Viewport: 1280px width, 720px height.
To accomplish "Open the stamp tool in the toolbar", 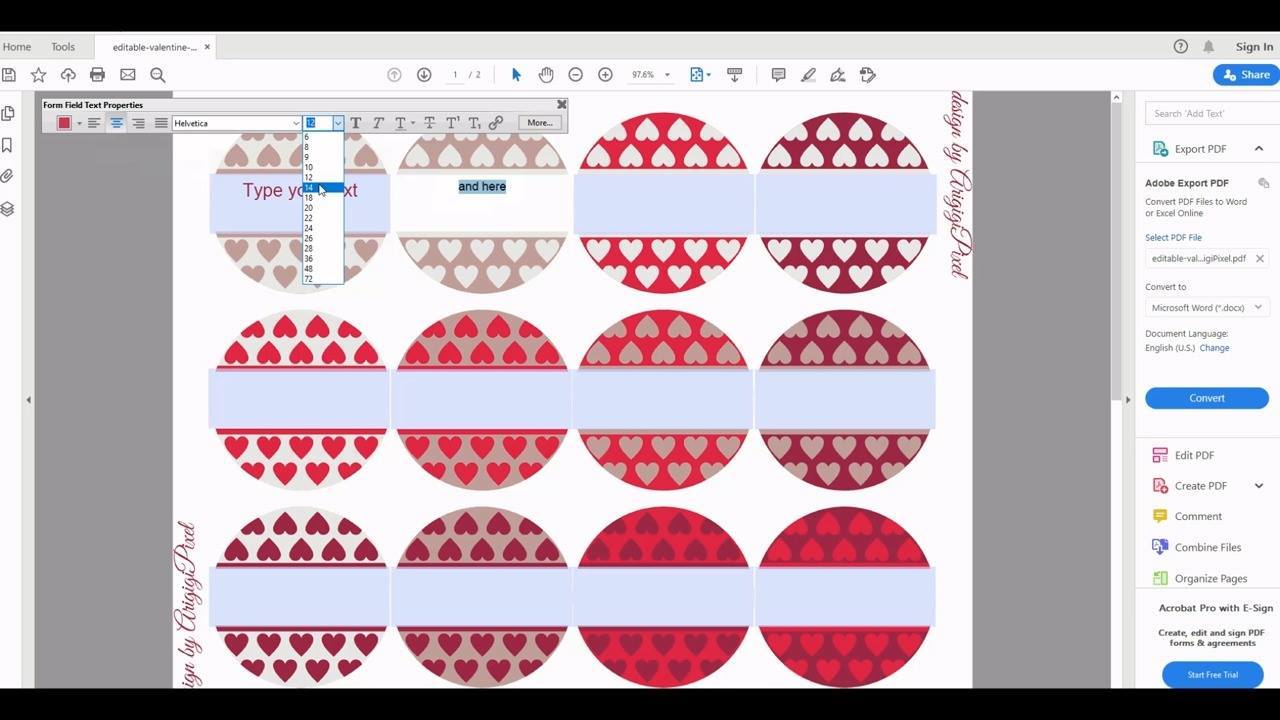I will tap(868, 75).
